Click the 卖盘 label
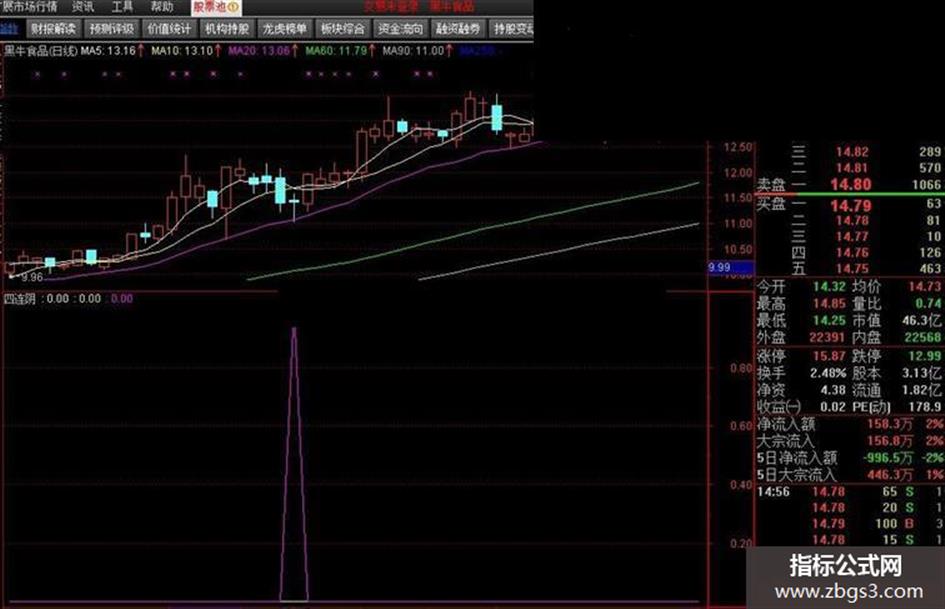 771,185
